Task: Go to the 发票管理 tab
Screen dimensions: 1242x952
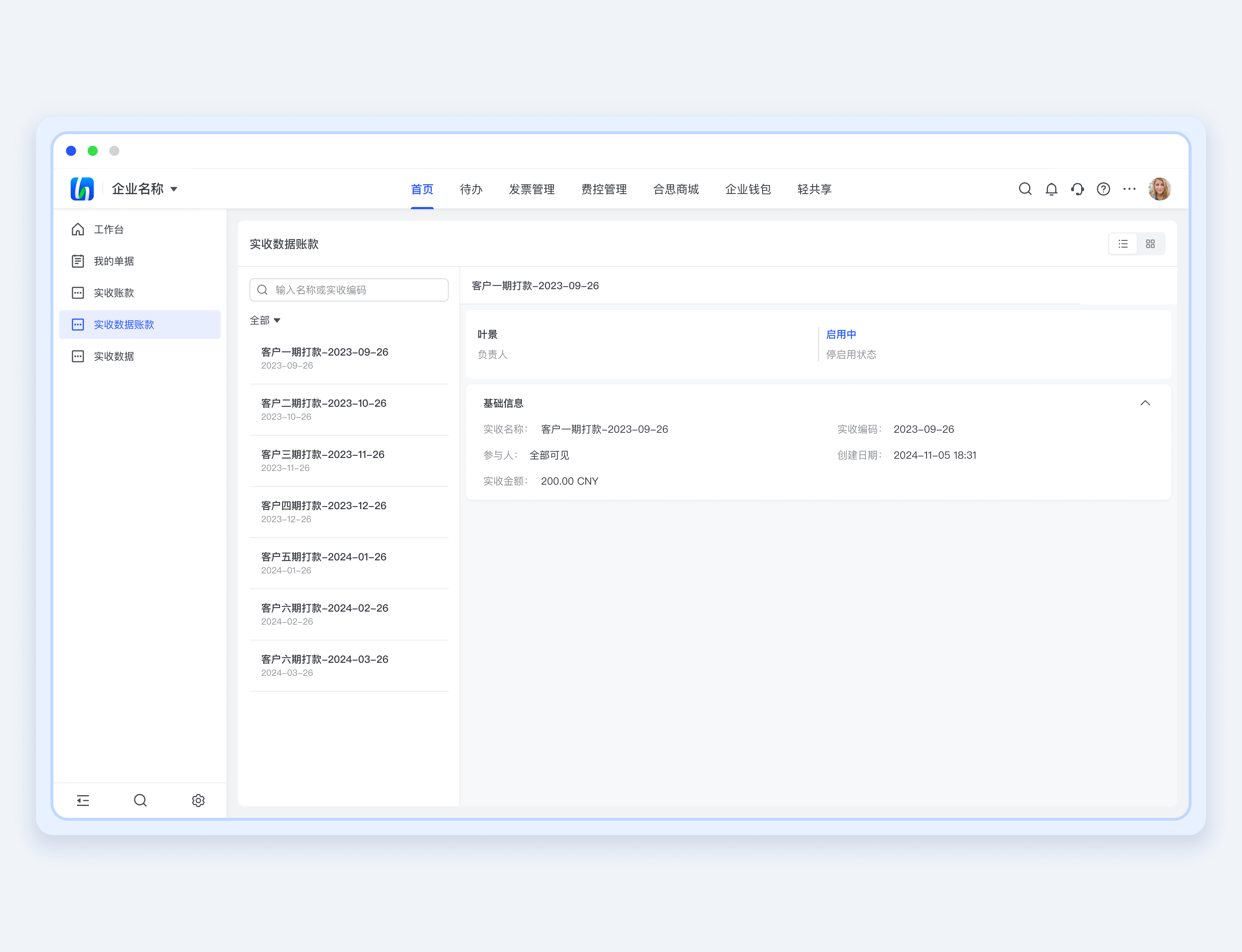Action: [532, 189]
